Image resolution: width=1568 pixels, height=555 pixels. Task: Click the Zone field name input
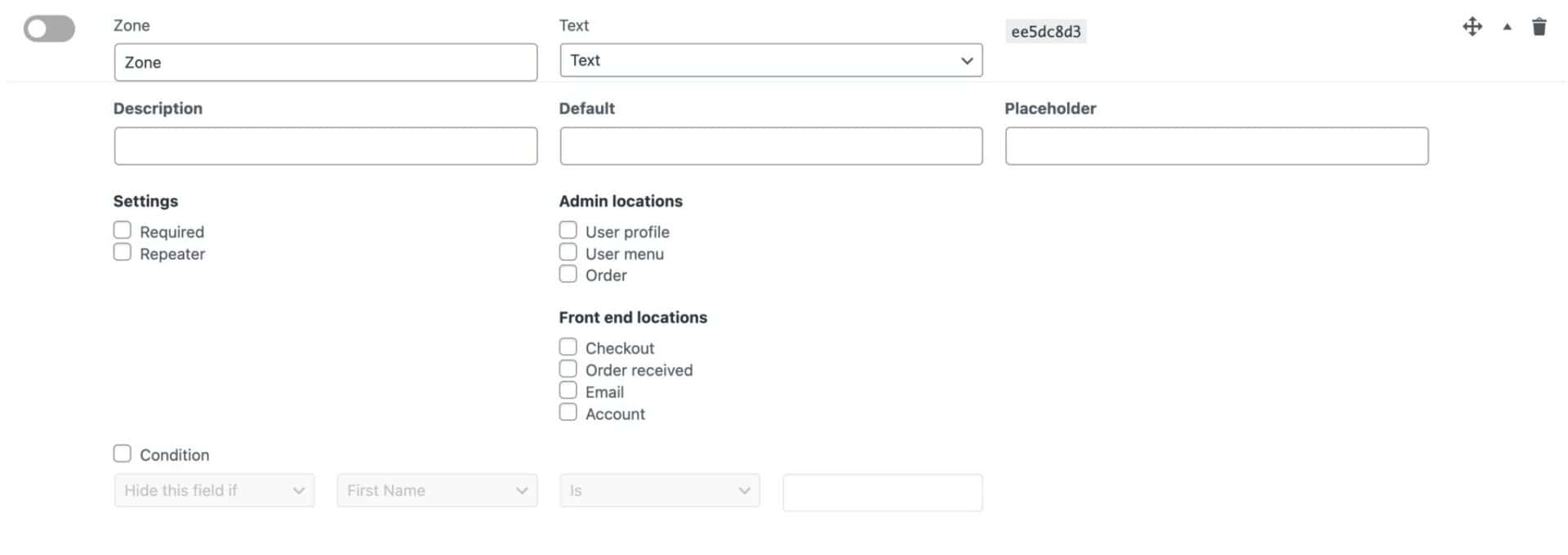pyautogui.click(x=325, y=62)
